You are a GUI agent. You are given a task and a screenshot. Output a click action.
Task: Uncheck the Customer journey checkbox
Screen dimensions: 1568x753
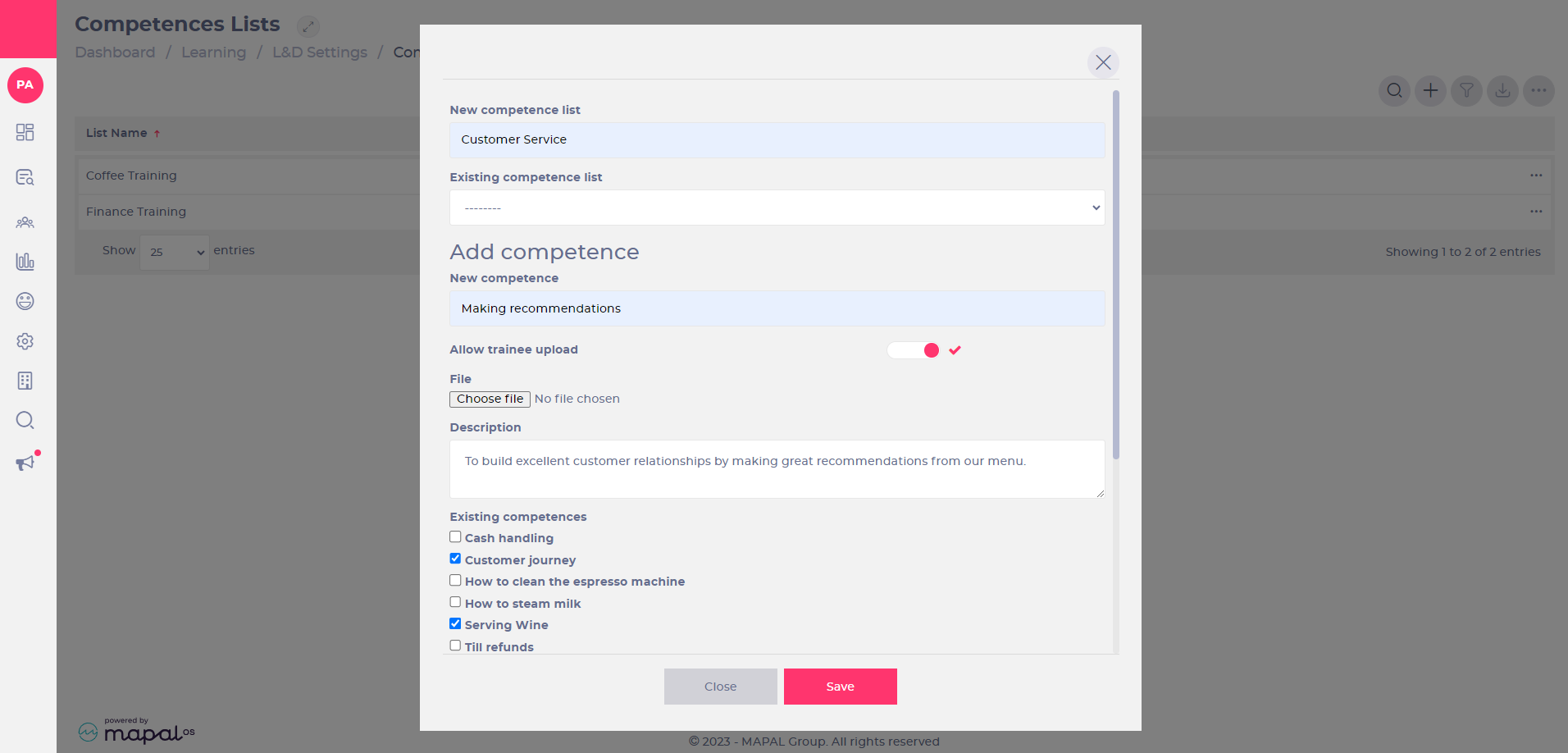(455, 559)
